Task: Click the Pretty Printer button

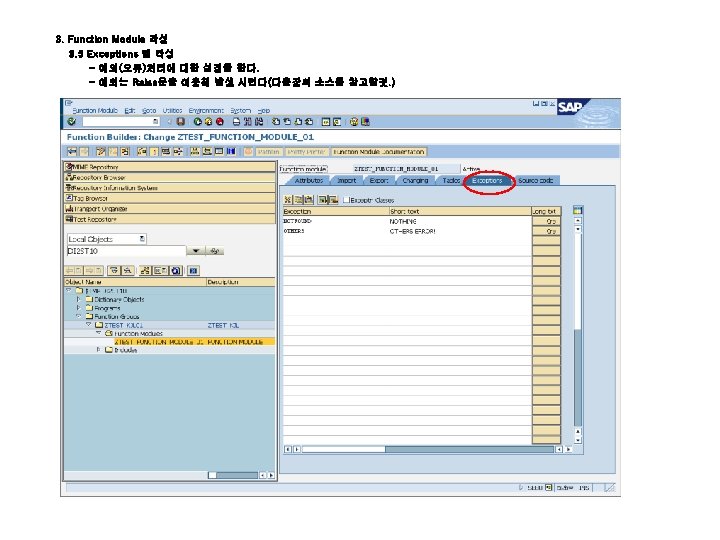Action: click(307, 152)
